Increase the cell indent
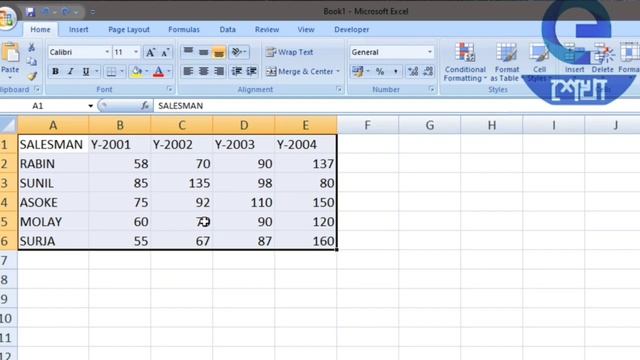 251,71
